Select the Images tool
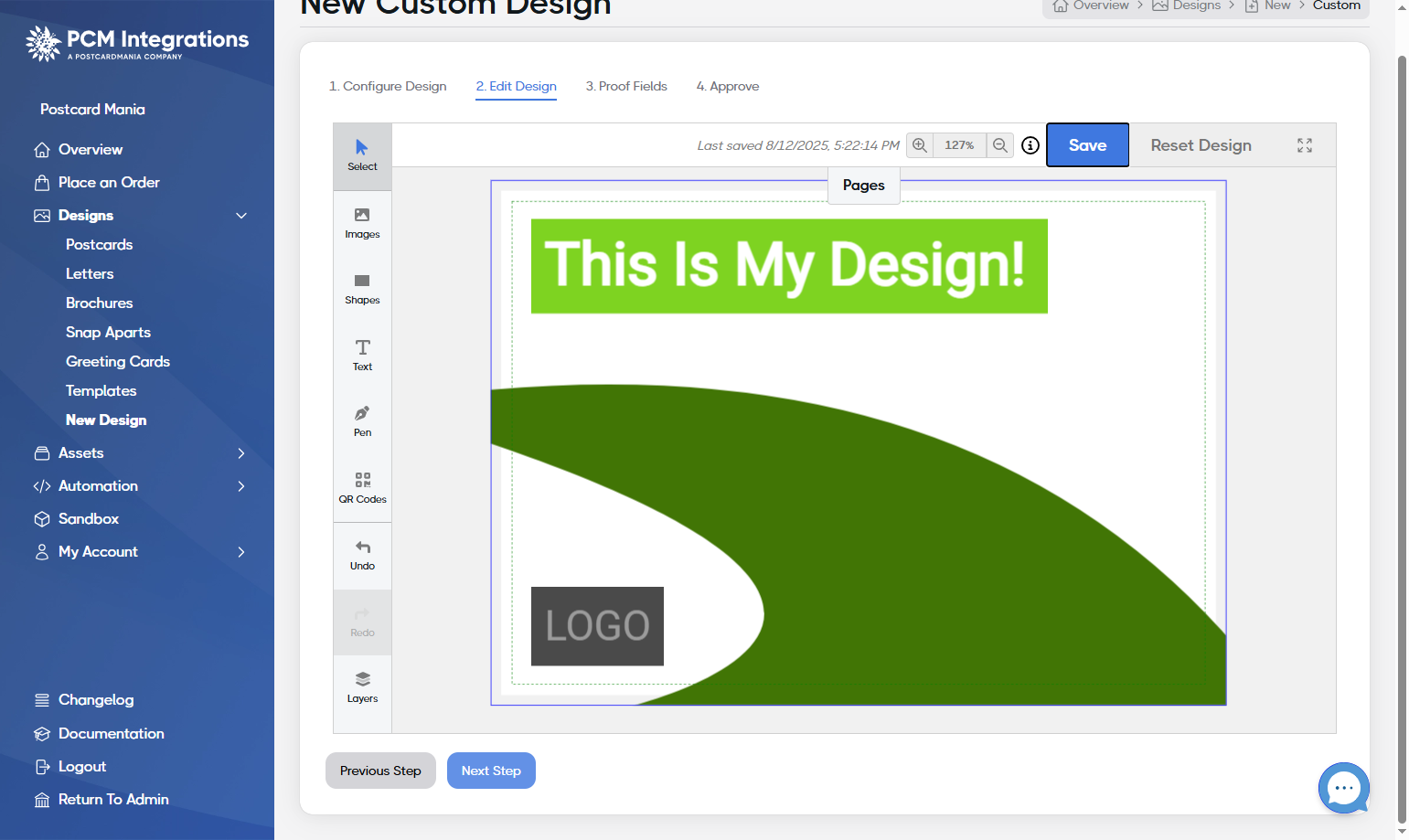This screenshot has height=840, width=1409. point(362,223)
